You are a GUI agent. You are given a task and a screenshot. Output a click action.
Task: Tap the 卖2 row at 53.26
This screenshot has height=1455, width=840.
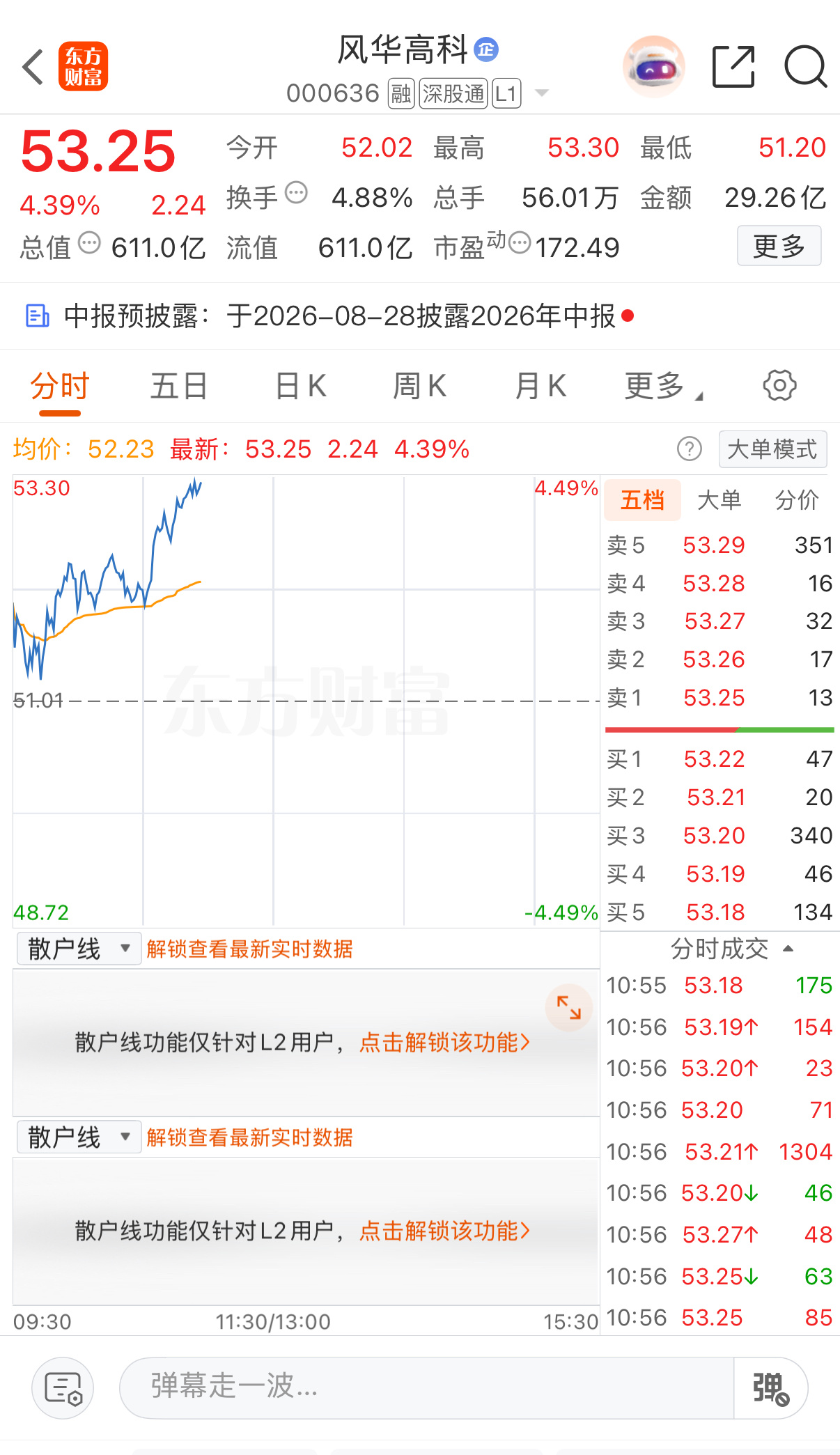[720, 659]
